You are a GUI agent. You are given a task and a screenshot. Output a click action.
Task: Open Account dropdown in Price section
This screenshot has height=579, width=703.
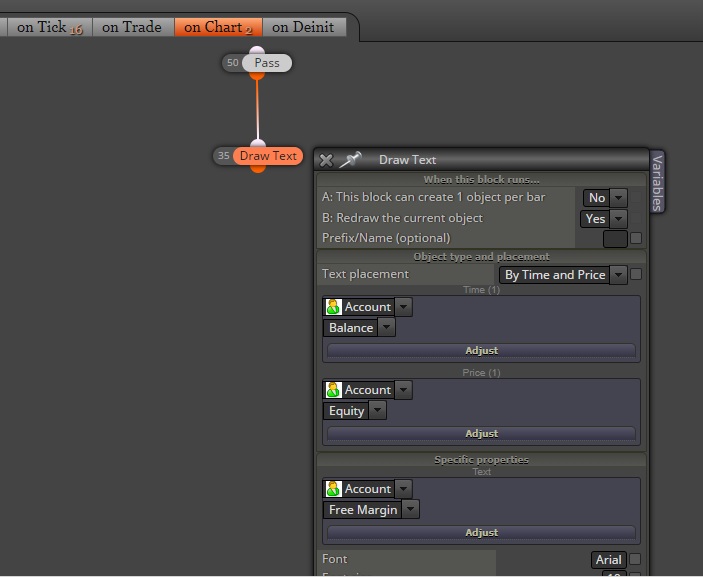coord(404,390)
